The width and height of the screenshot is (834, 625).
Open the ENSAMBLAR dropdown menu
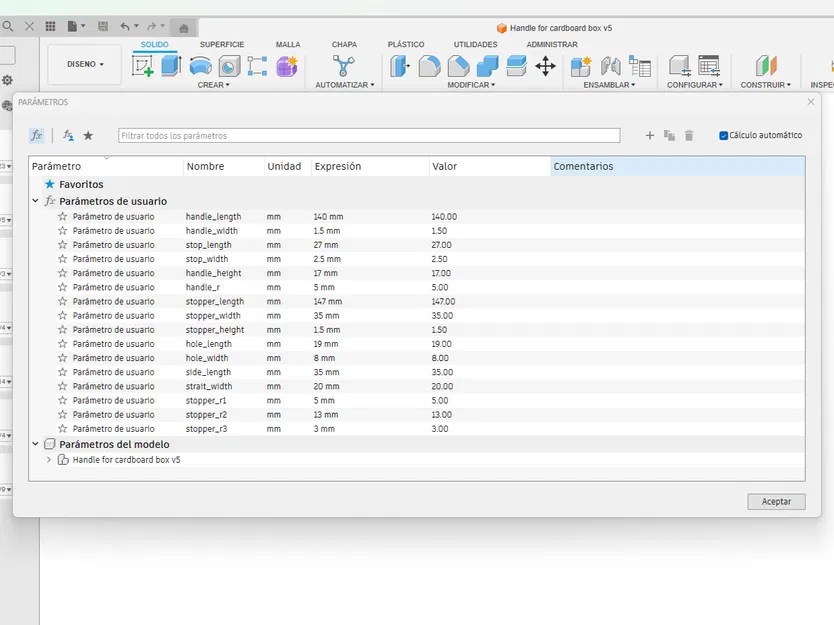click(609, 85)
